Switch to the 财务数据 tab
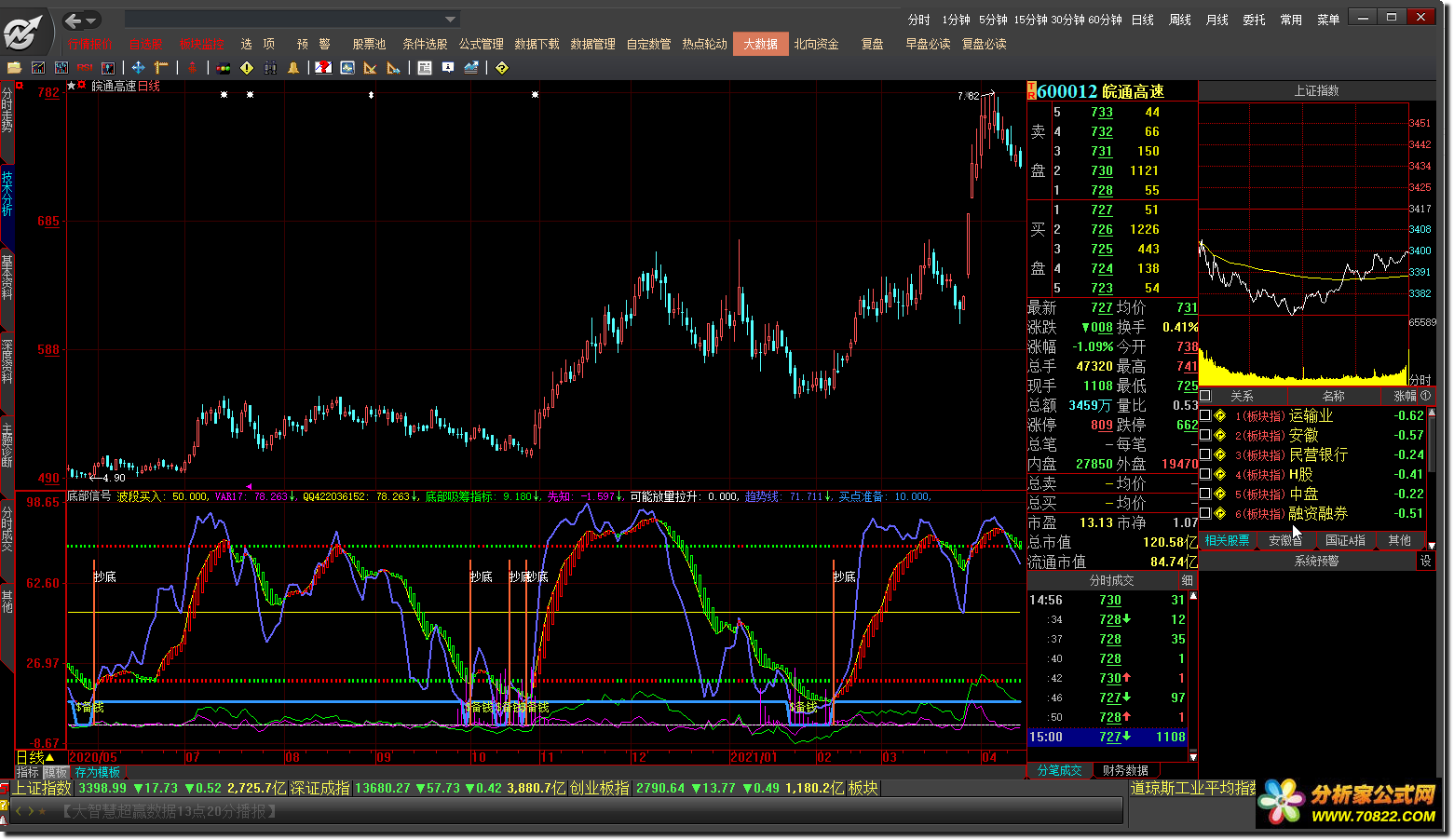The height and width of the screenshot is (840, 1454). pyautogui.click(x=1125, y=770)
